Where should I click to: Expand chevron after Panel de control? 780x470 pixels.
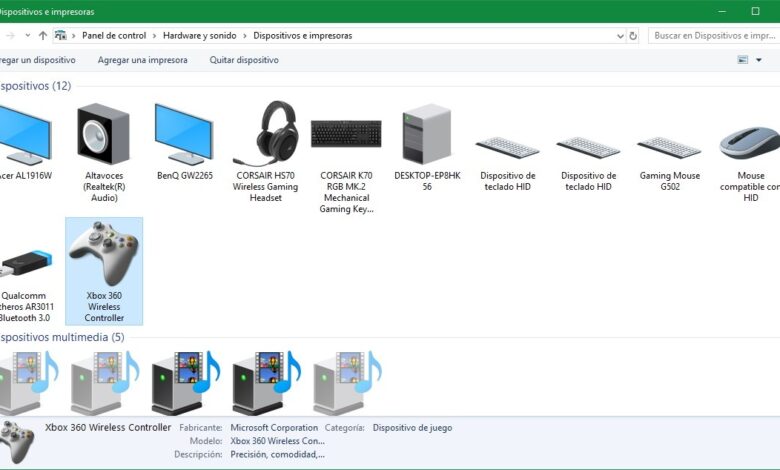pyautogui.click(x=154, y=36)
